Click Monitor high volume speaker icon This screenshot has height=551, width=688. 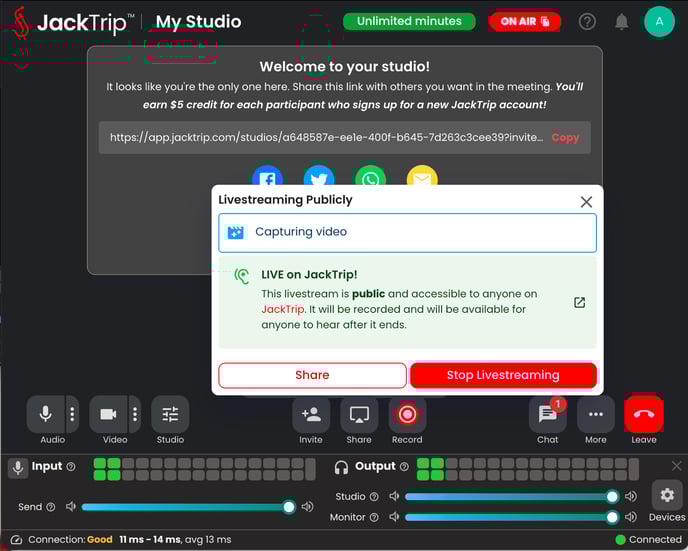click(631, 517)
